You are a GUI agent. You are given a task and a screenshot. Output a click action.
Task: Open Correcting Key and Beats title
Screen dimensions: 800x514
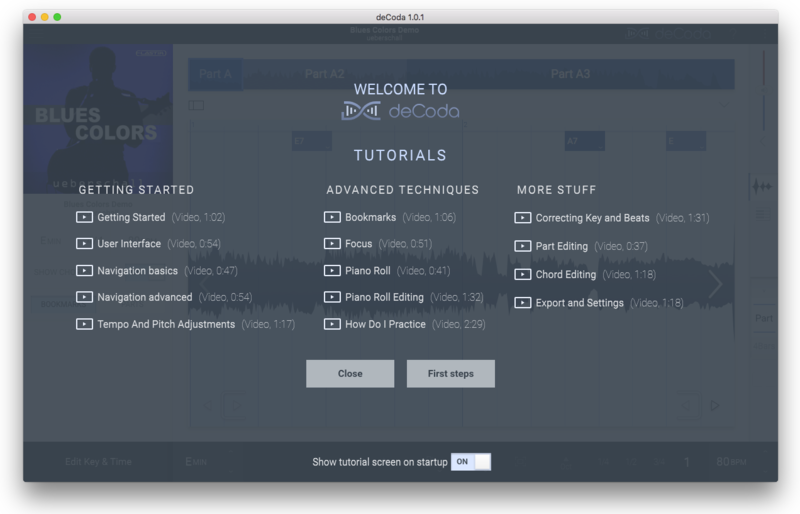(x=592, y=218)
